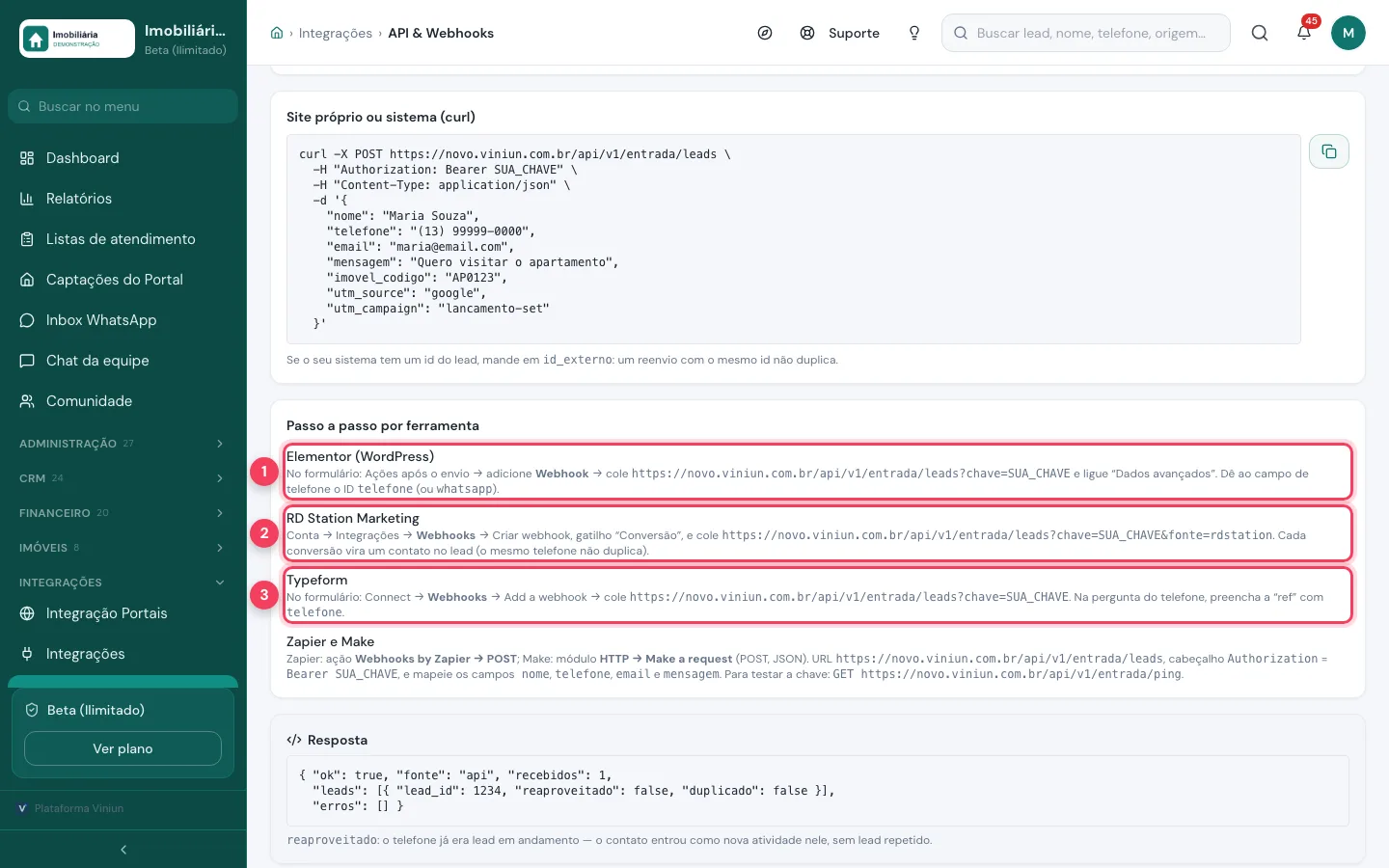This screenshot has width=1389, height=868.
Task: Click the Zapier e Make heading
Action: pyautogui.click(x=330, y=641)
